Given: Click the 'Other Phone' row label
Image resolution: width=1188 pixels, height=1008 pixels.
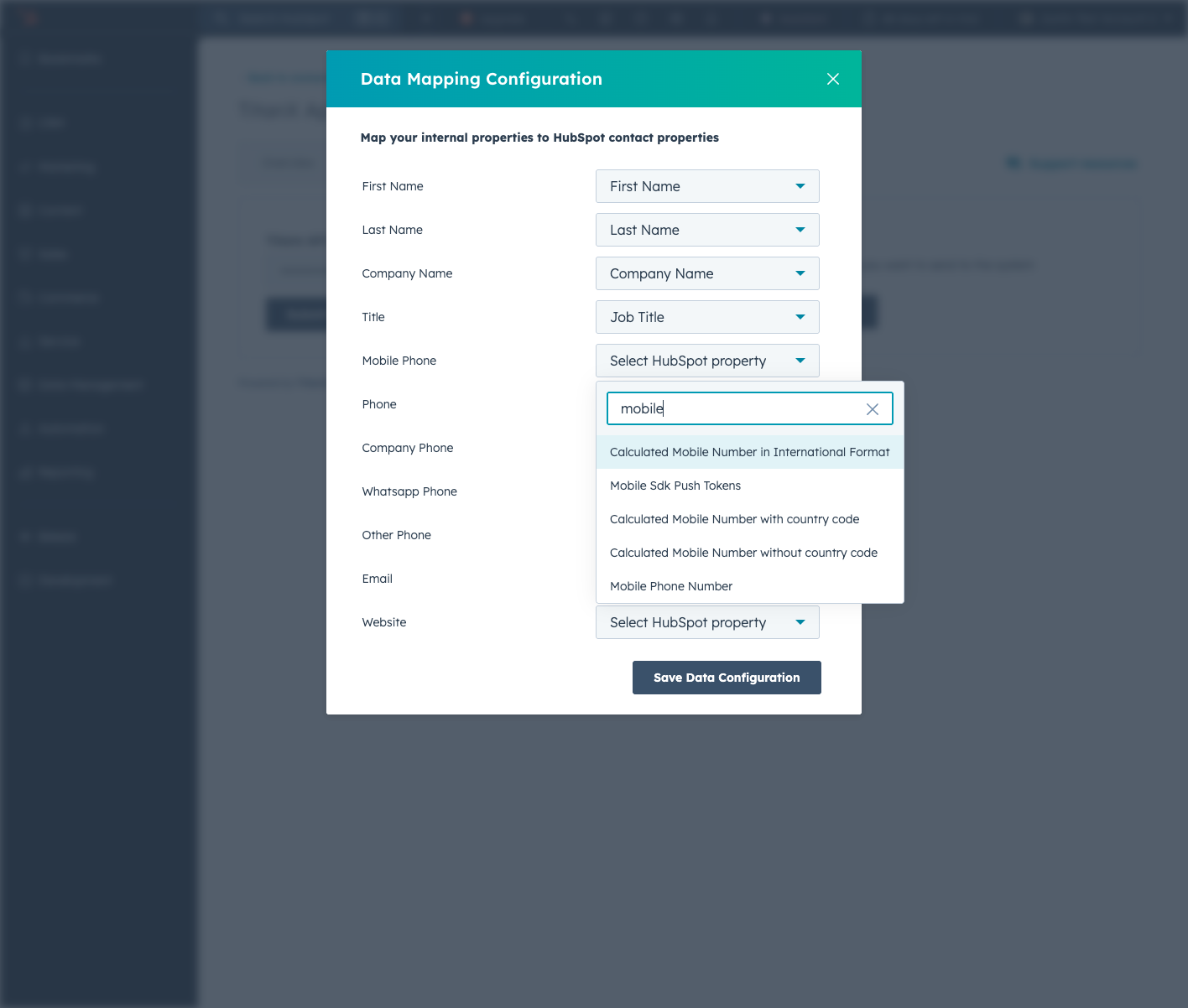Looking at the screenshot, I should click(397, 535).
